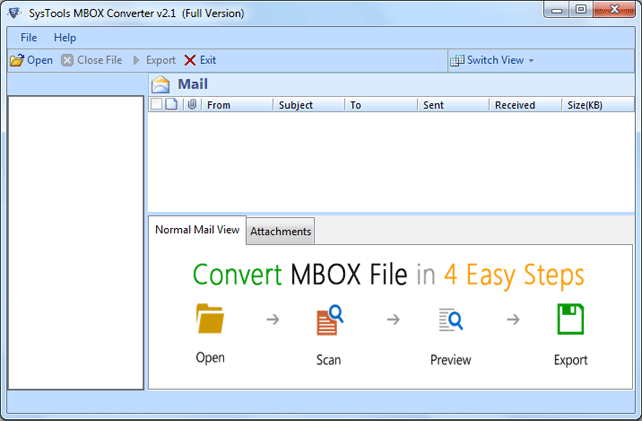Click the paperclip attachment column icon
This screenshot has width=642, height=421.
point(191,105)
